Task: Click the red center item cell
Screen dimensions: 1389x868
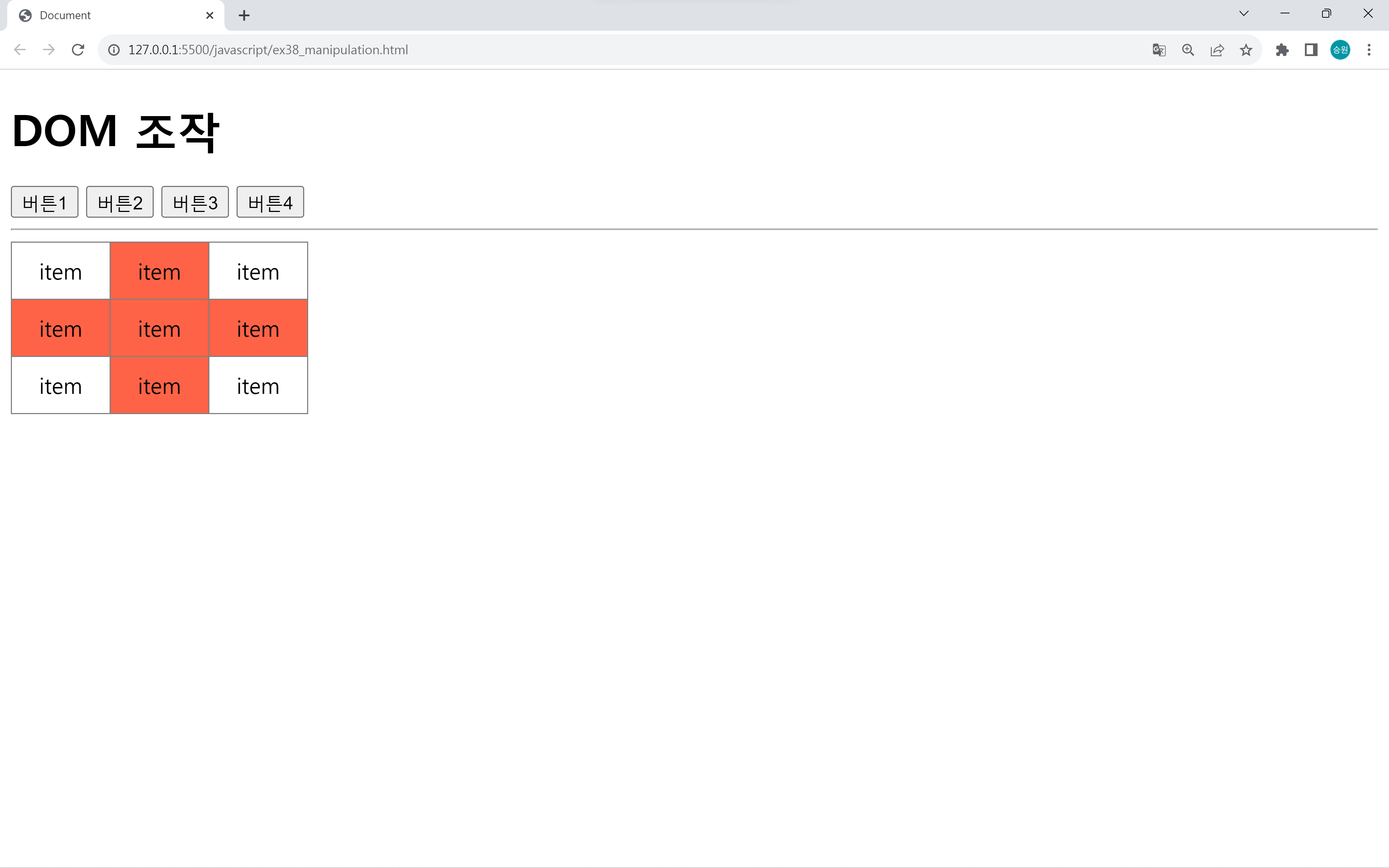Action: 159,328
